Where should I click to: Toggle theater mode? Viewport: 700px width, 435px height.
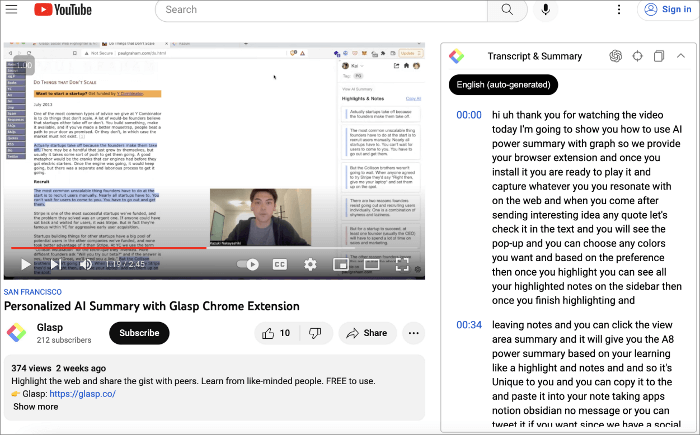pos(371,264)
